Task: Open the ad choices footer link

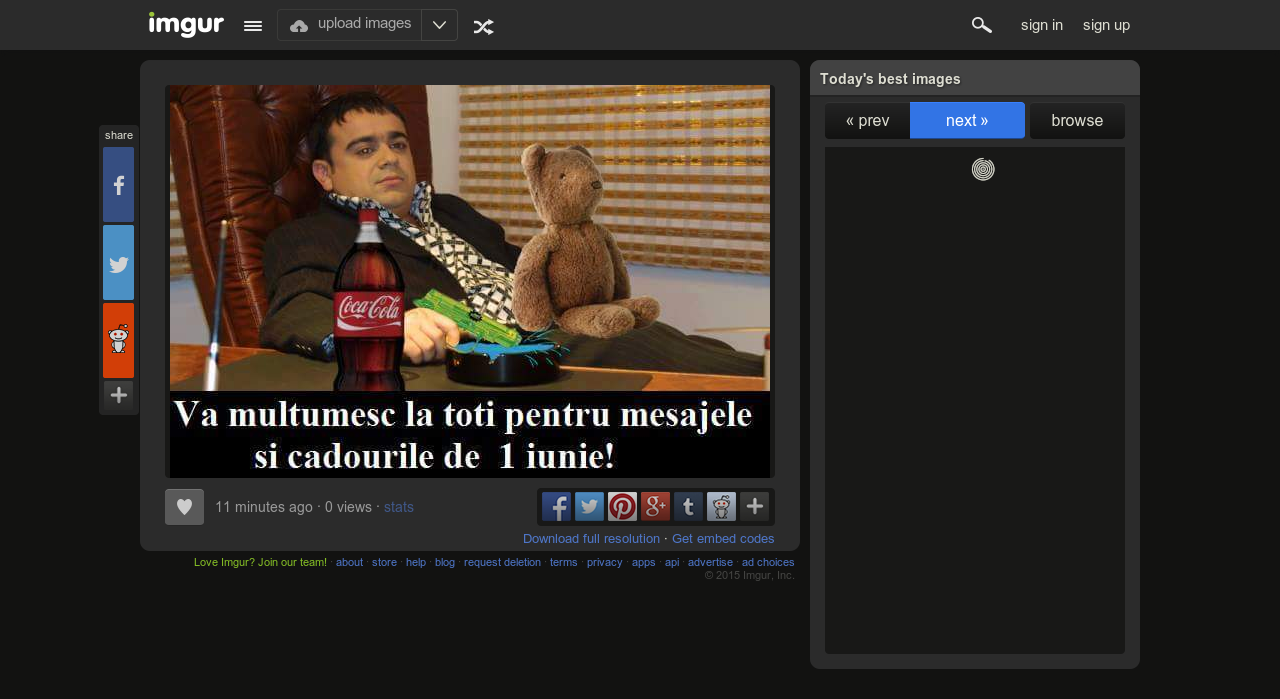Action: [x=768, y=562]
